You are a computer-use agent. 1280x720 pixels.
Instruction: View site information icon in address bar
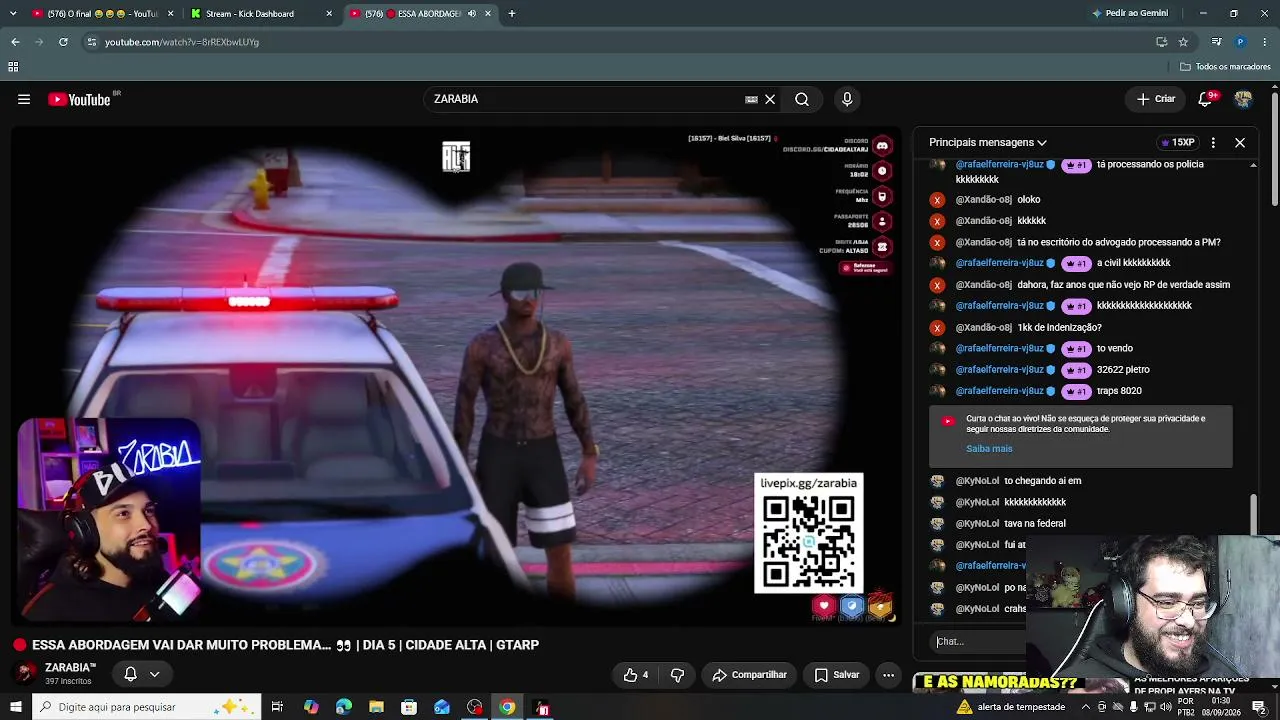click(x=91, y=42)
